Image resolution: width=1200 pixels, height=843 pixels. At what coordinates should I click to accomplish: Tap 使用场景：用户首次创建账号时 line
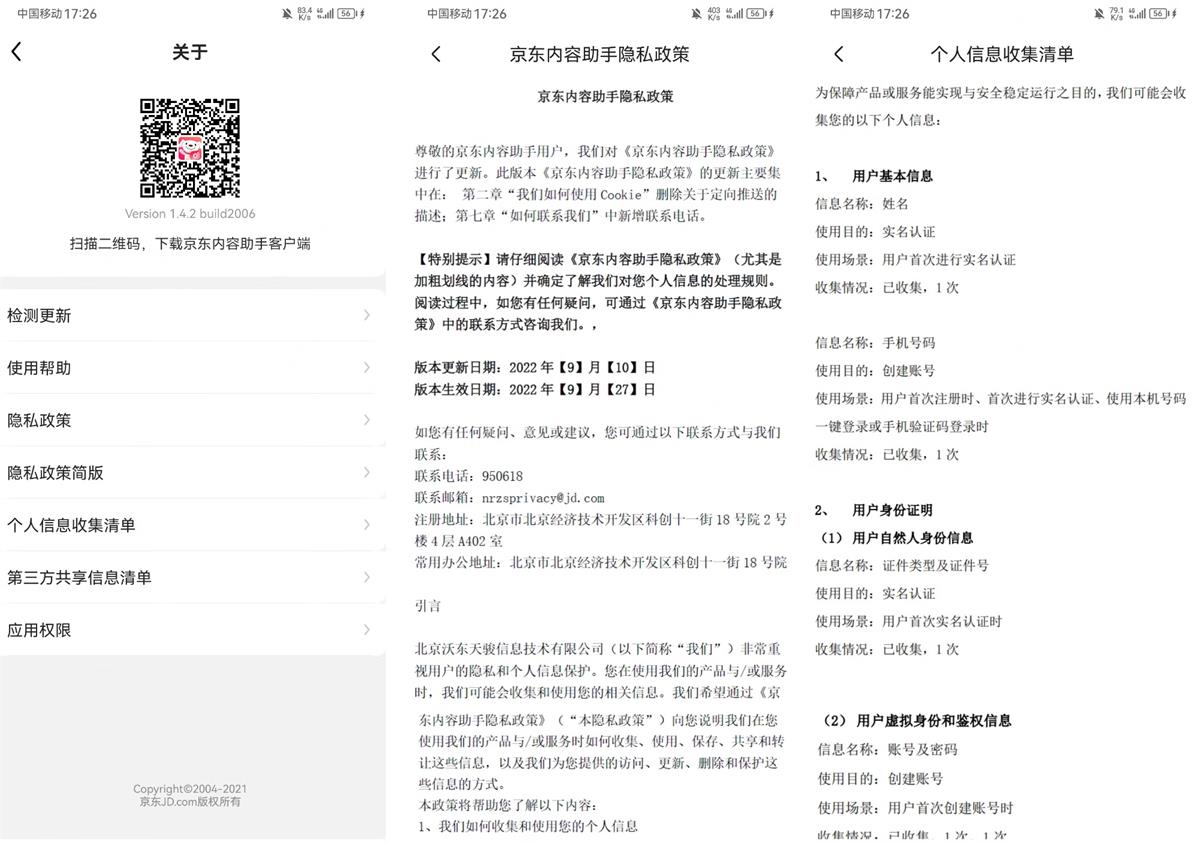tap(916, 808)
